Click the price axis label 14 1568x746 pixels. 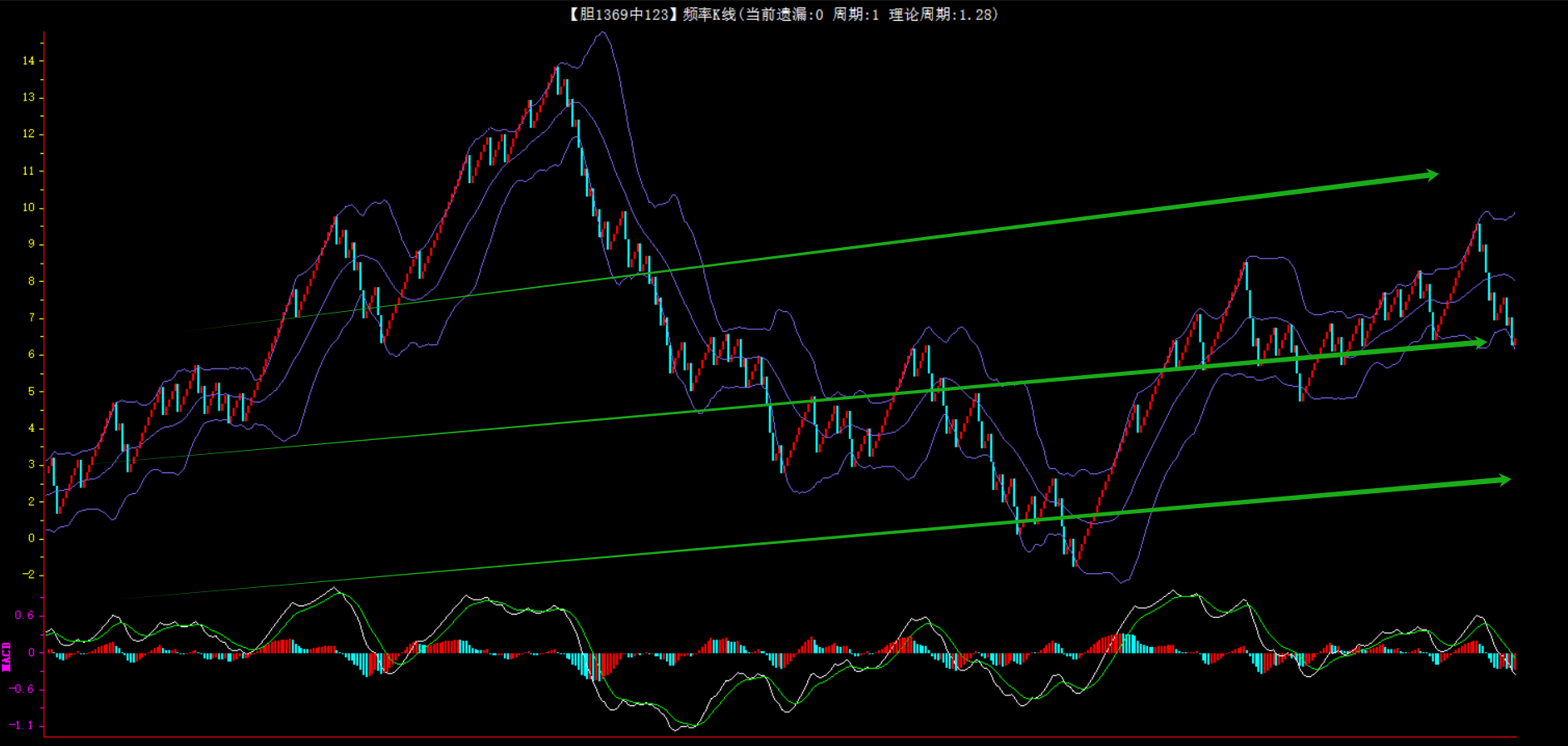[x=29, y=61]
